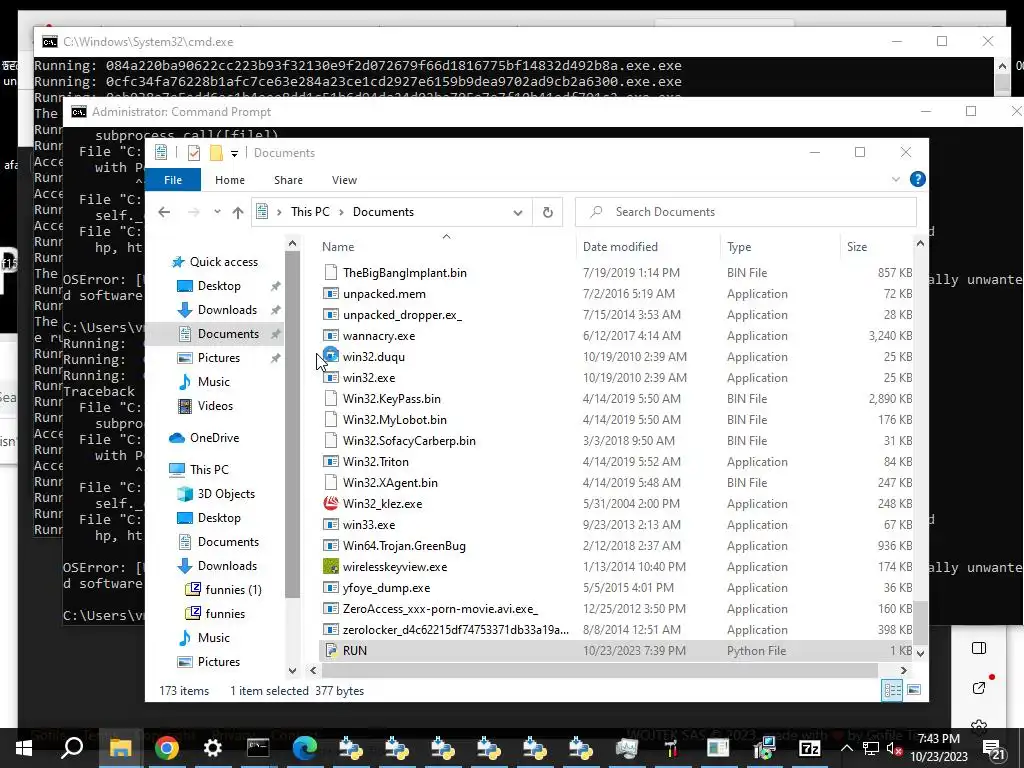Open Google Chrome from the taskbar
This screenshot has height=768, width=1024.
167,748
